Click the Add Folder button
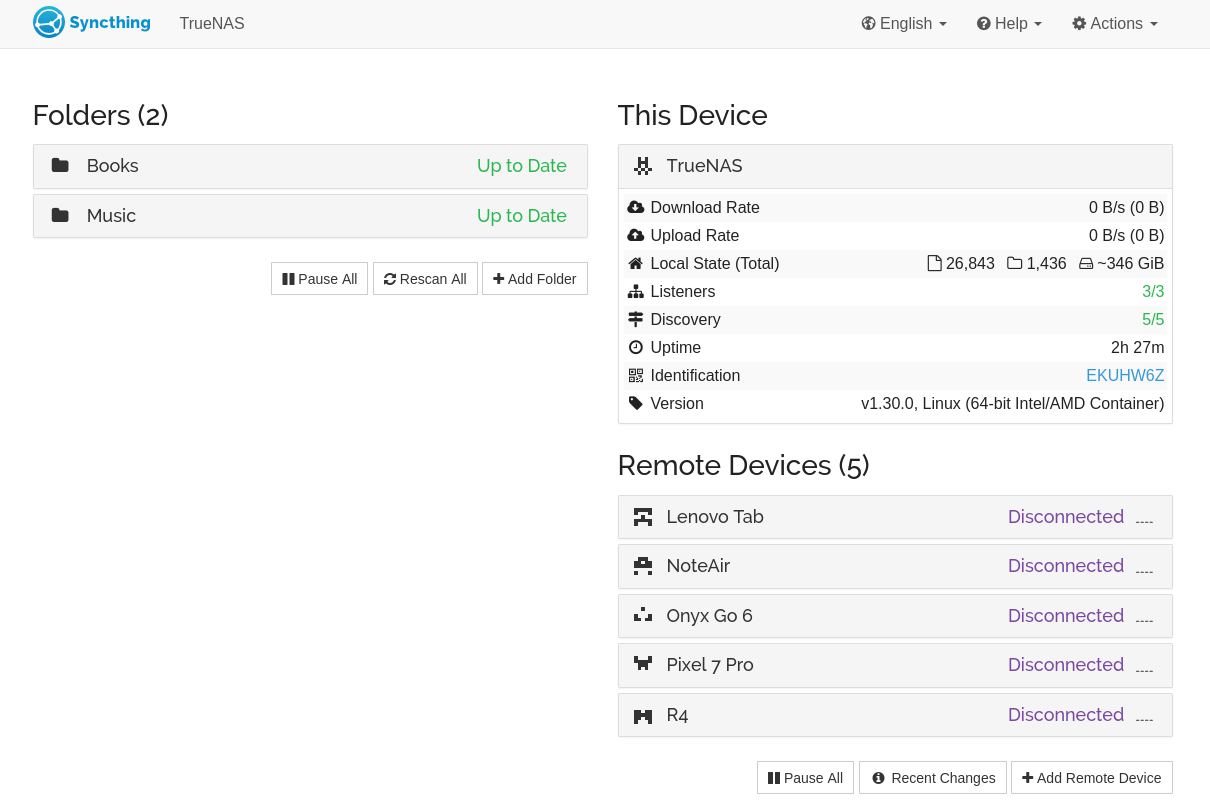 click(x=535, y=279)
